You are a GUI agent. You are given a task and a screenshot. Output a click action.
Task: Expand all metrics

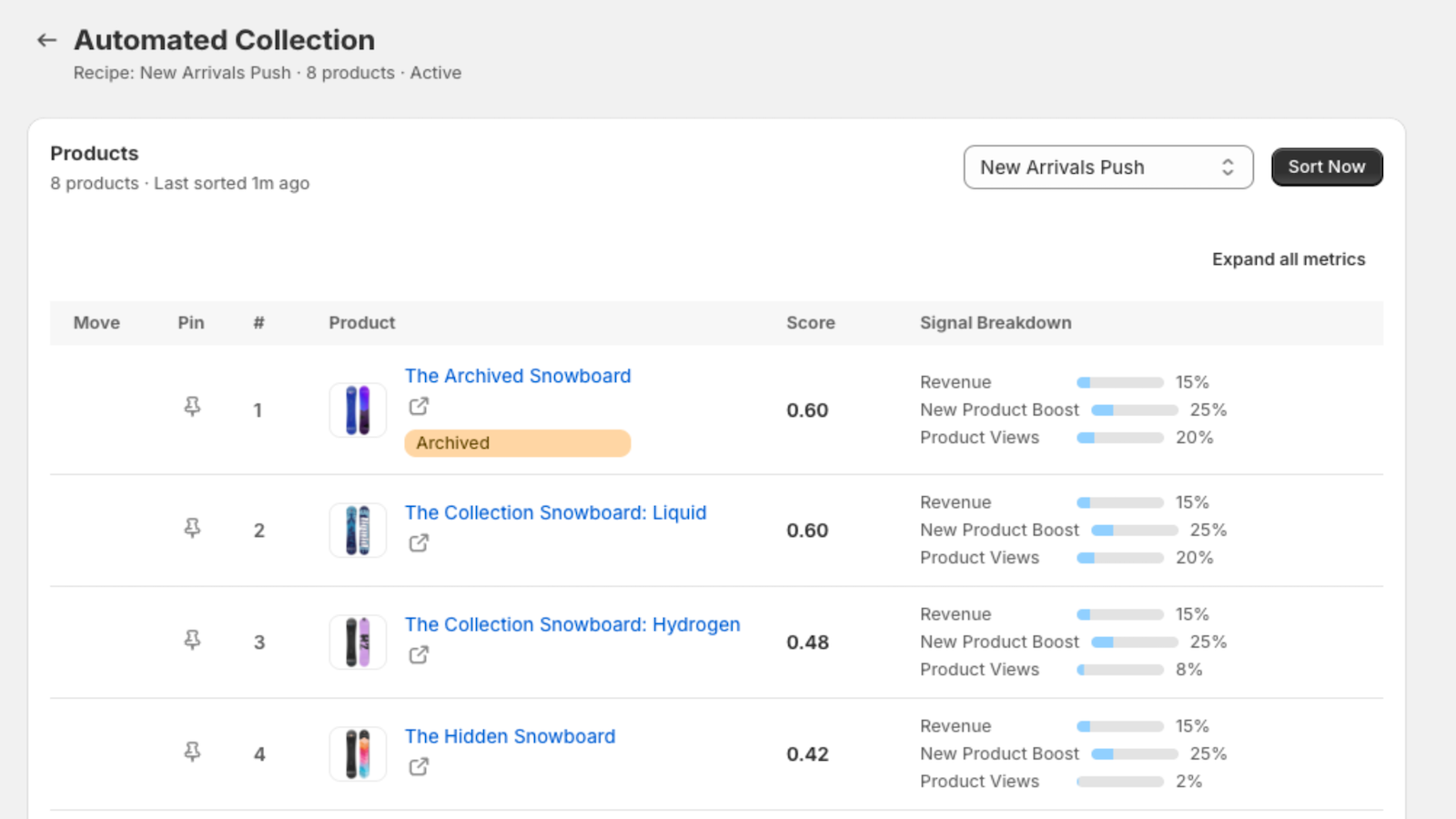click(1288, 259)
